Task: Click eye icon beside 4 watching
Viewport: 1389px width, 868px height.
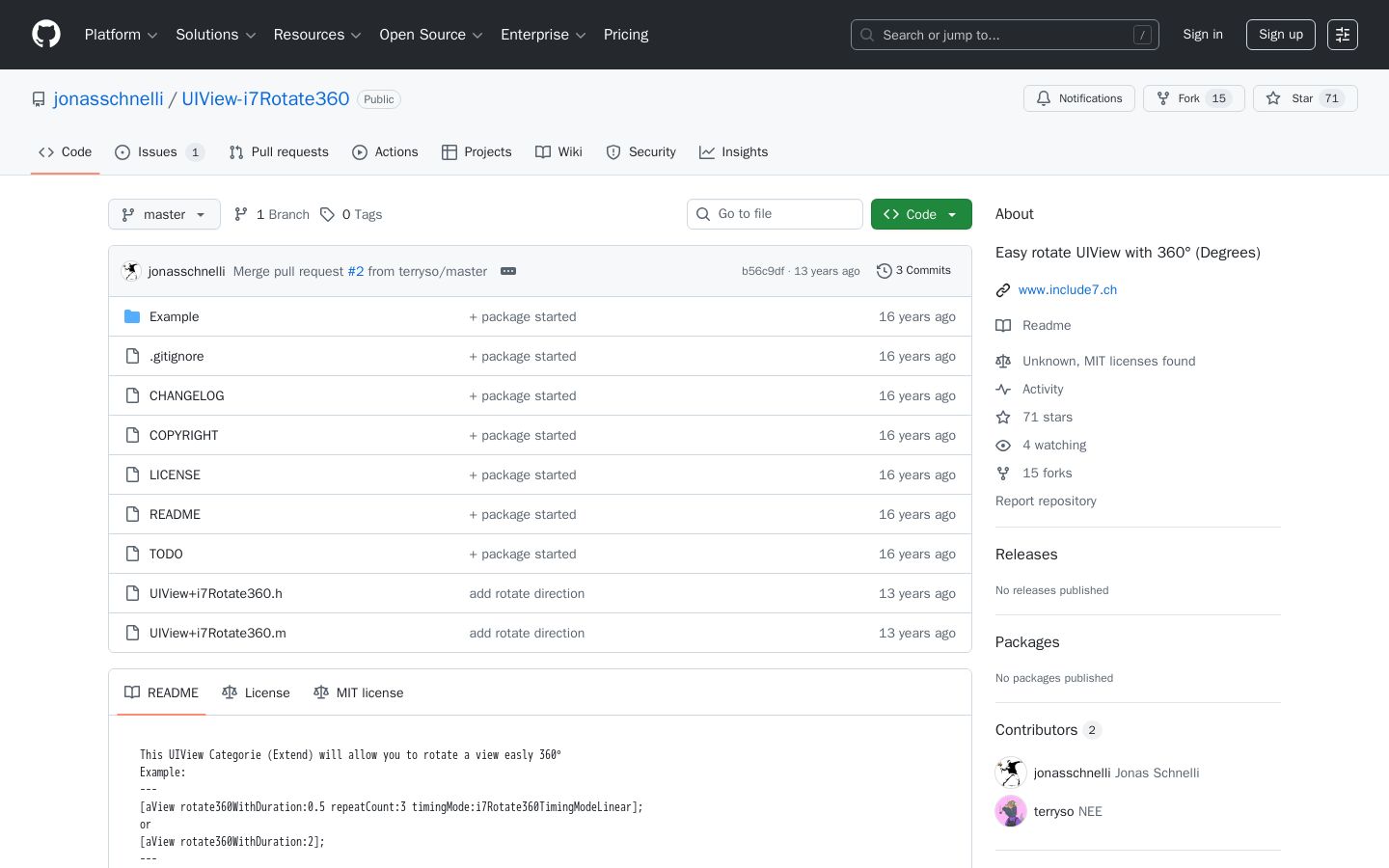Action: tap(1003, 445)
